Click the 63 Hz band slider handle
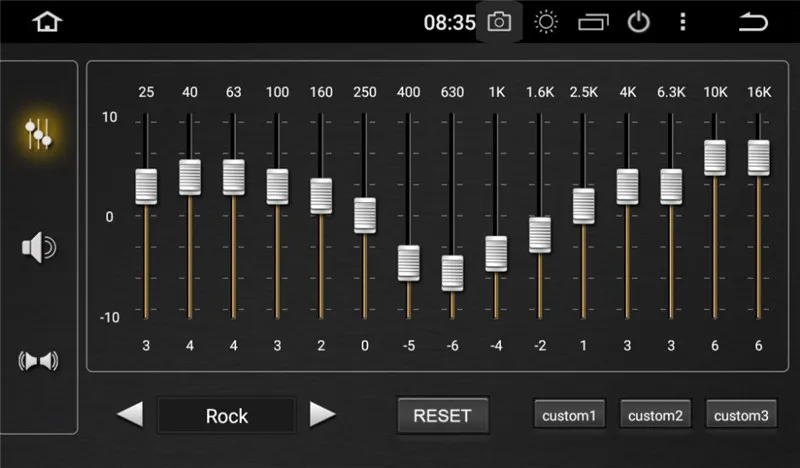Image resolution: width=800 pixels, height=468 pixels. (x=234, y=177)
